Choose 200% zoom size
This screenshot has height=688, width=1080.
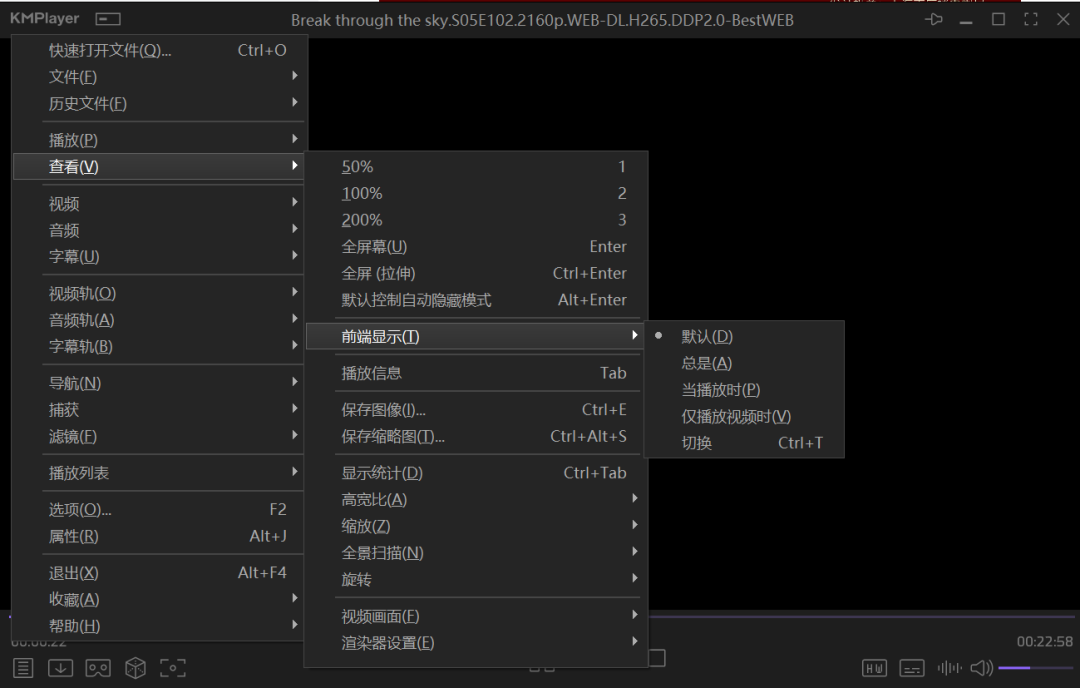click(x=476, y=220)
